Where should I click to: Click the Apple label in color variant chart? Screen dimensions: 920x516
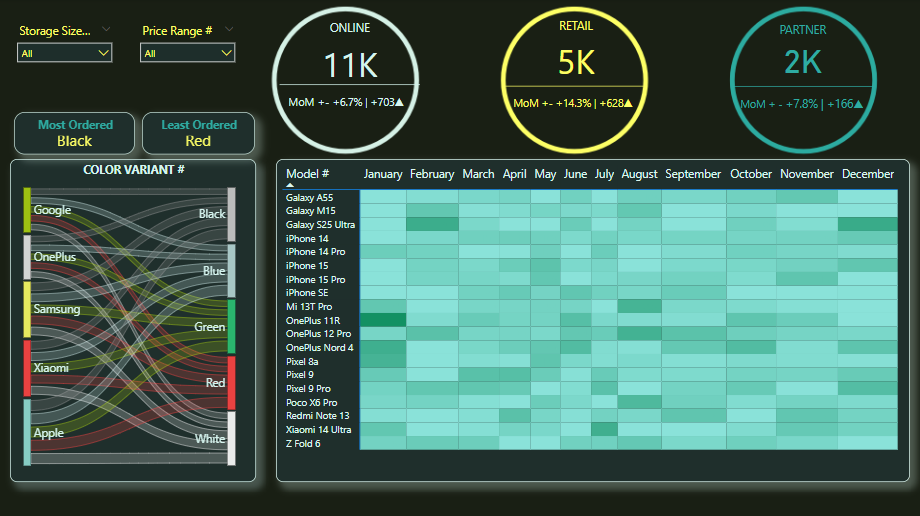click(49, 433)
